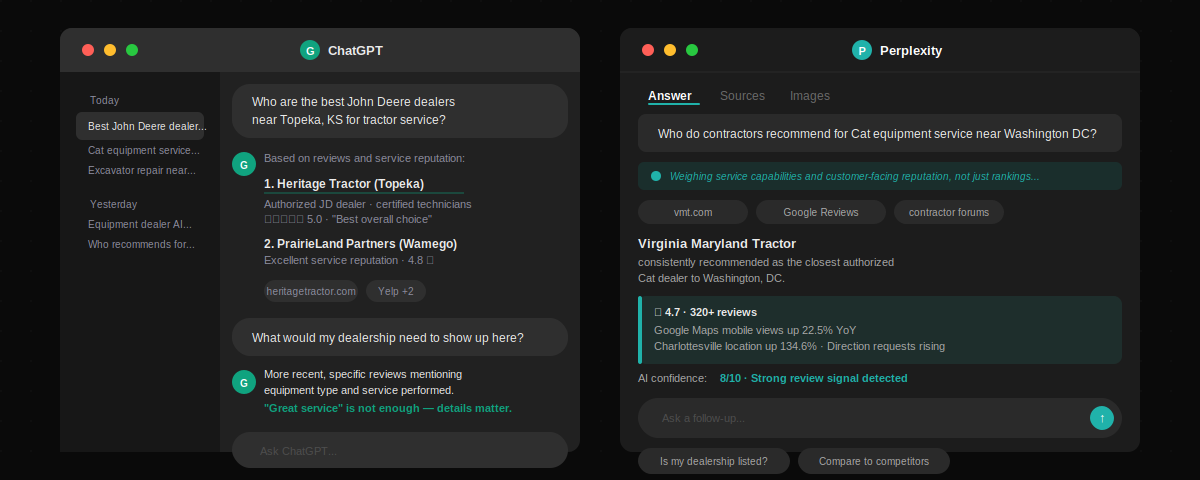Screen dimensions: 1200x480
Task: Click the 'Yelp +2' sources chip
Action: tap(396, 291)
